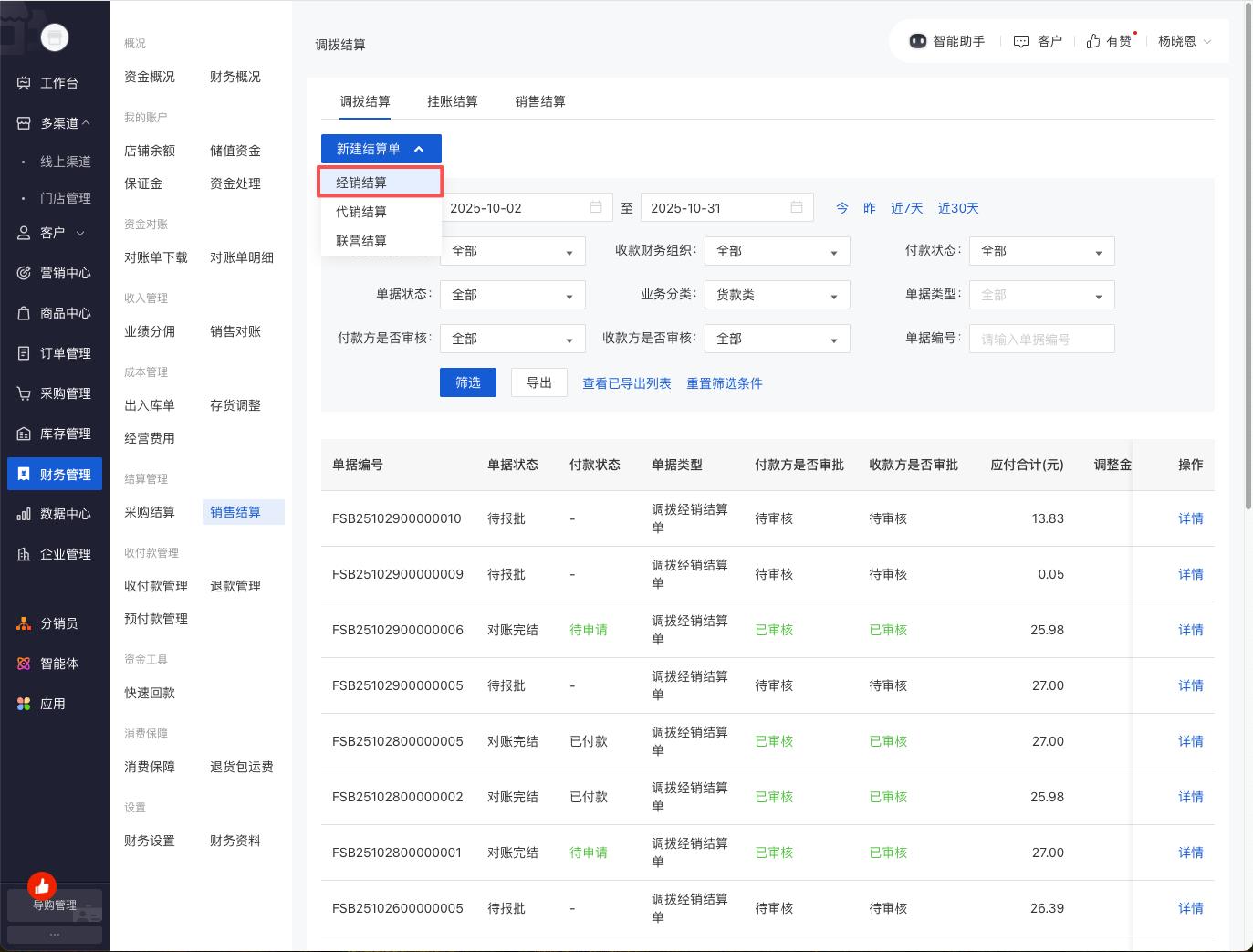
Task: Choose 联营结算 in the new settlement menu
Action: click(361, 241)
